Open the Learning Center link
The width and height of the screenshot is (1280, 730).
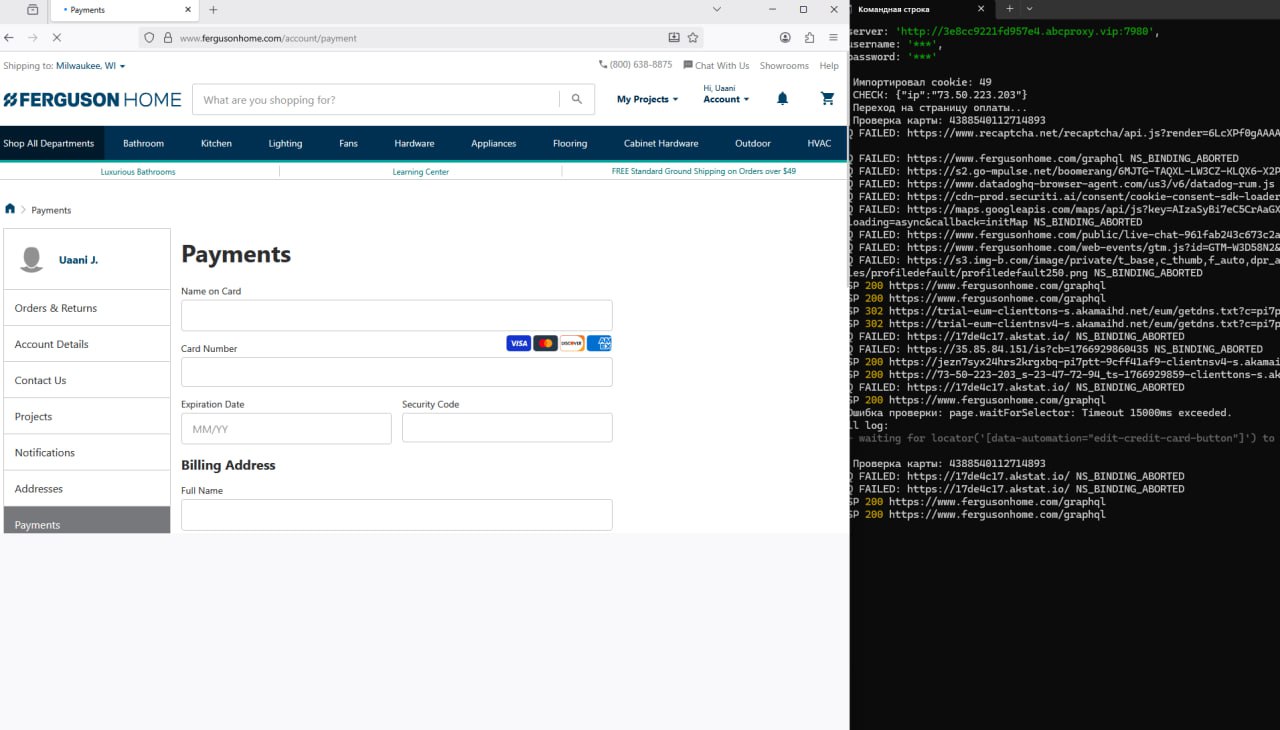coord(421,172)
